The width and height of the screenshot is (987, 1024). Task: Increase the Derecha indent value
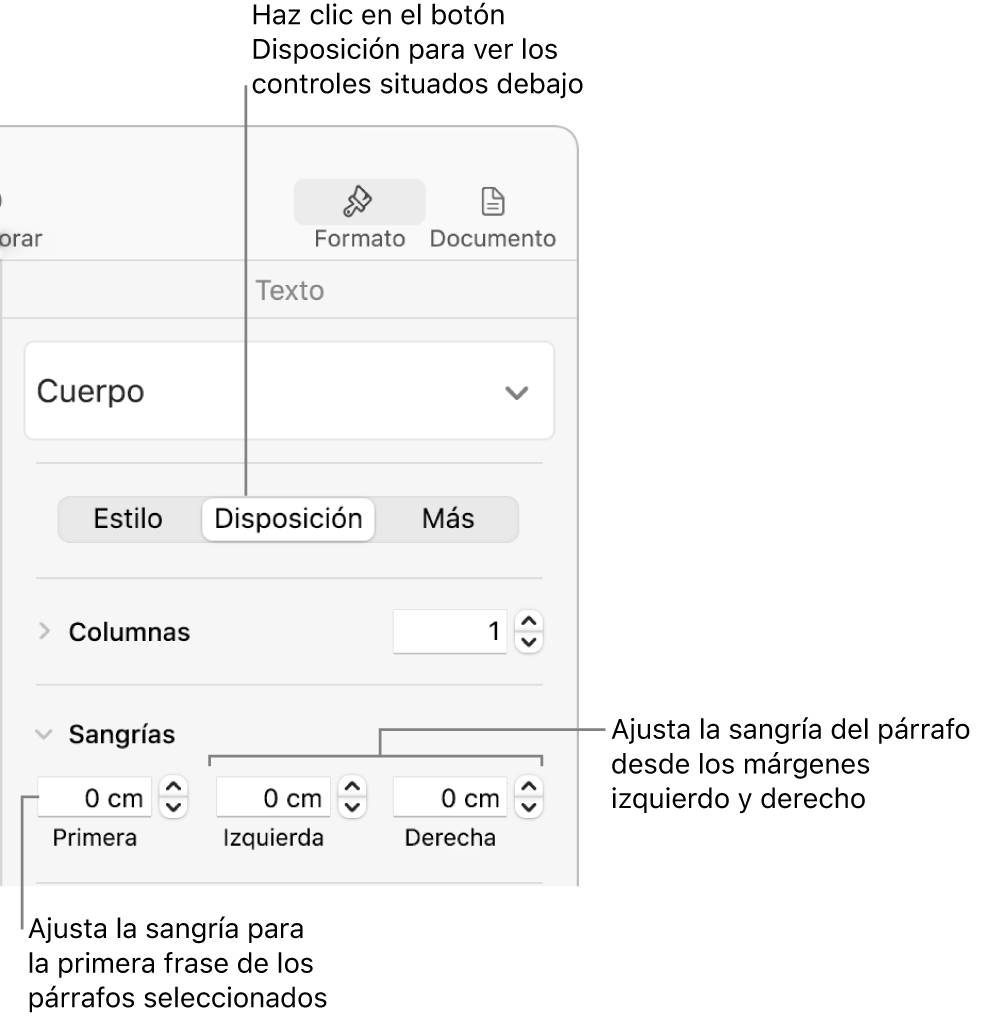[529, 789]
